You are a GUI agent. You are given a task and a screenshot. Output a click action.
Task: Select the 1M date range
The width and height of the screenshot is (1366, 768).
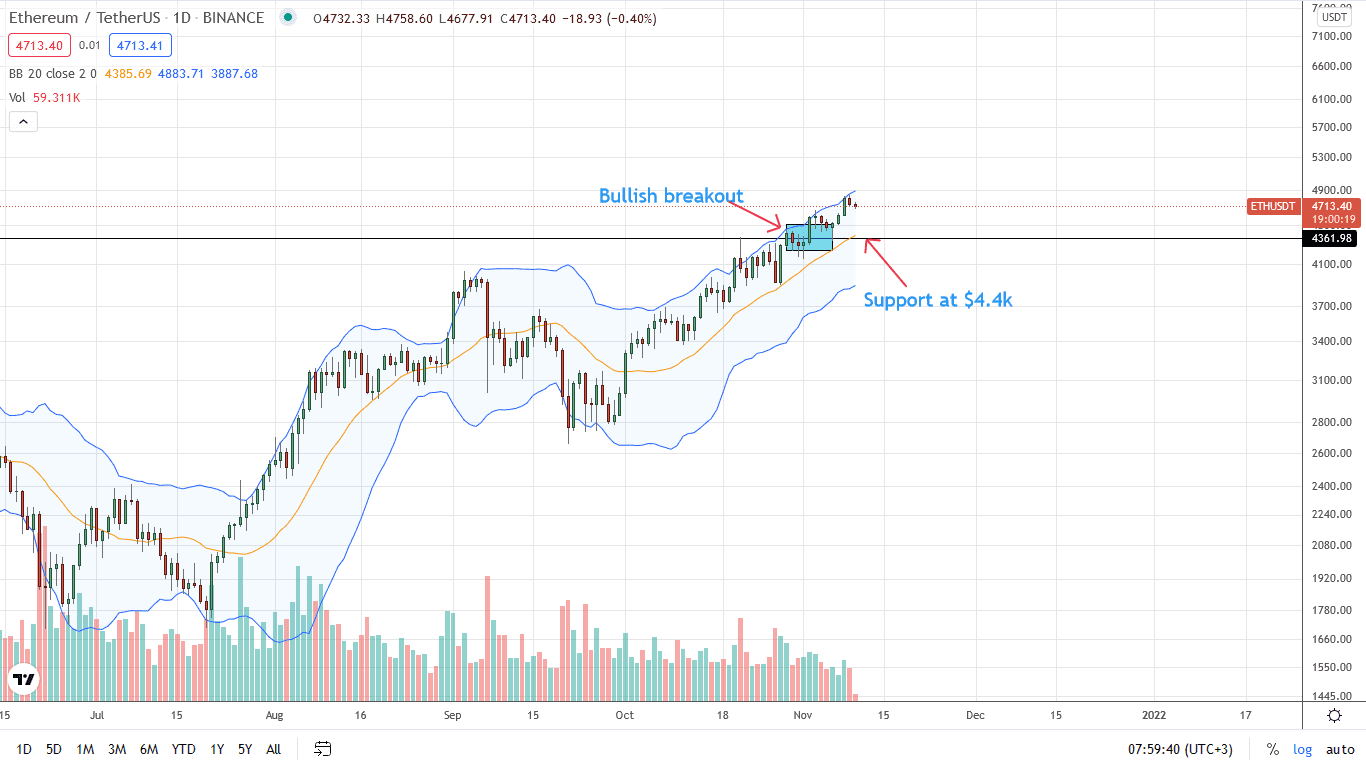[85, 749]
